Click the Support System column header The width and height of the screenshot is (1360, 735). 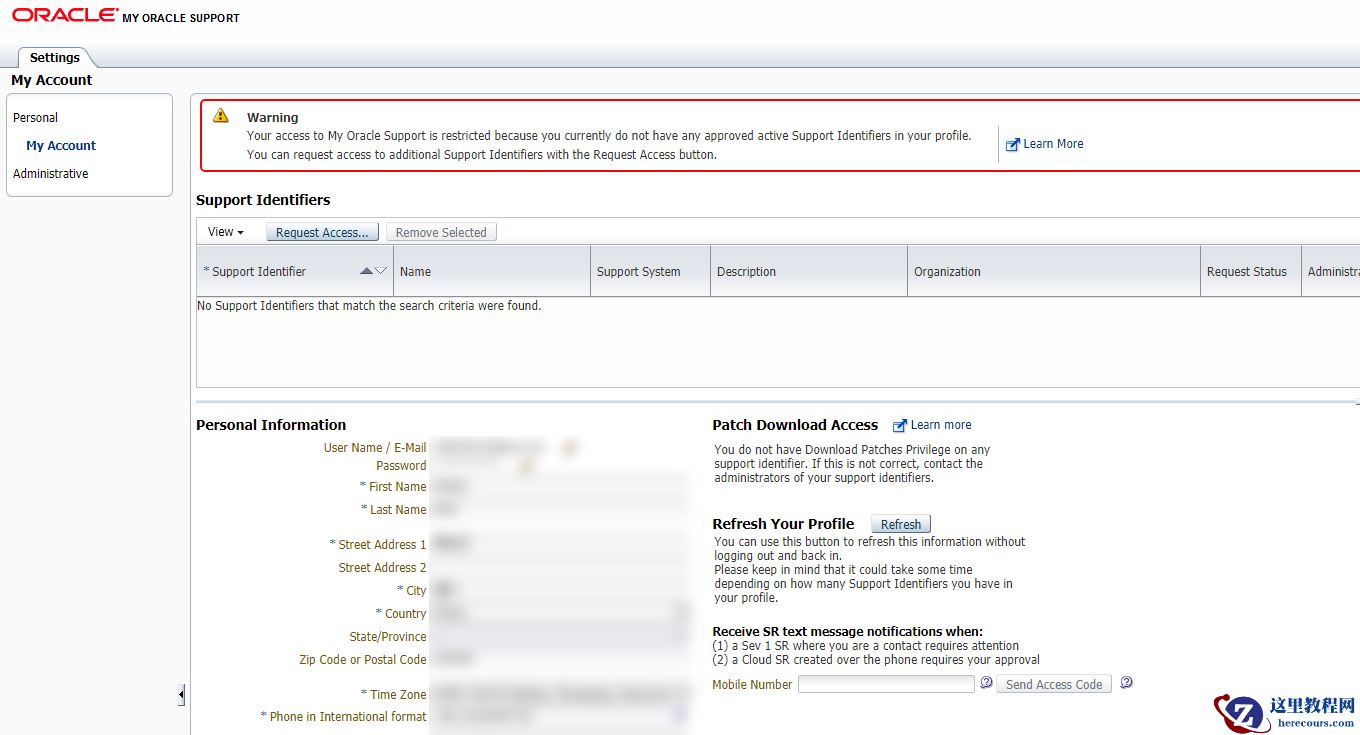coord(650,271)
